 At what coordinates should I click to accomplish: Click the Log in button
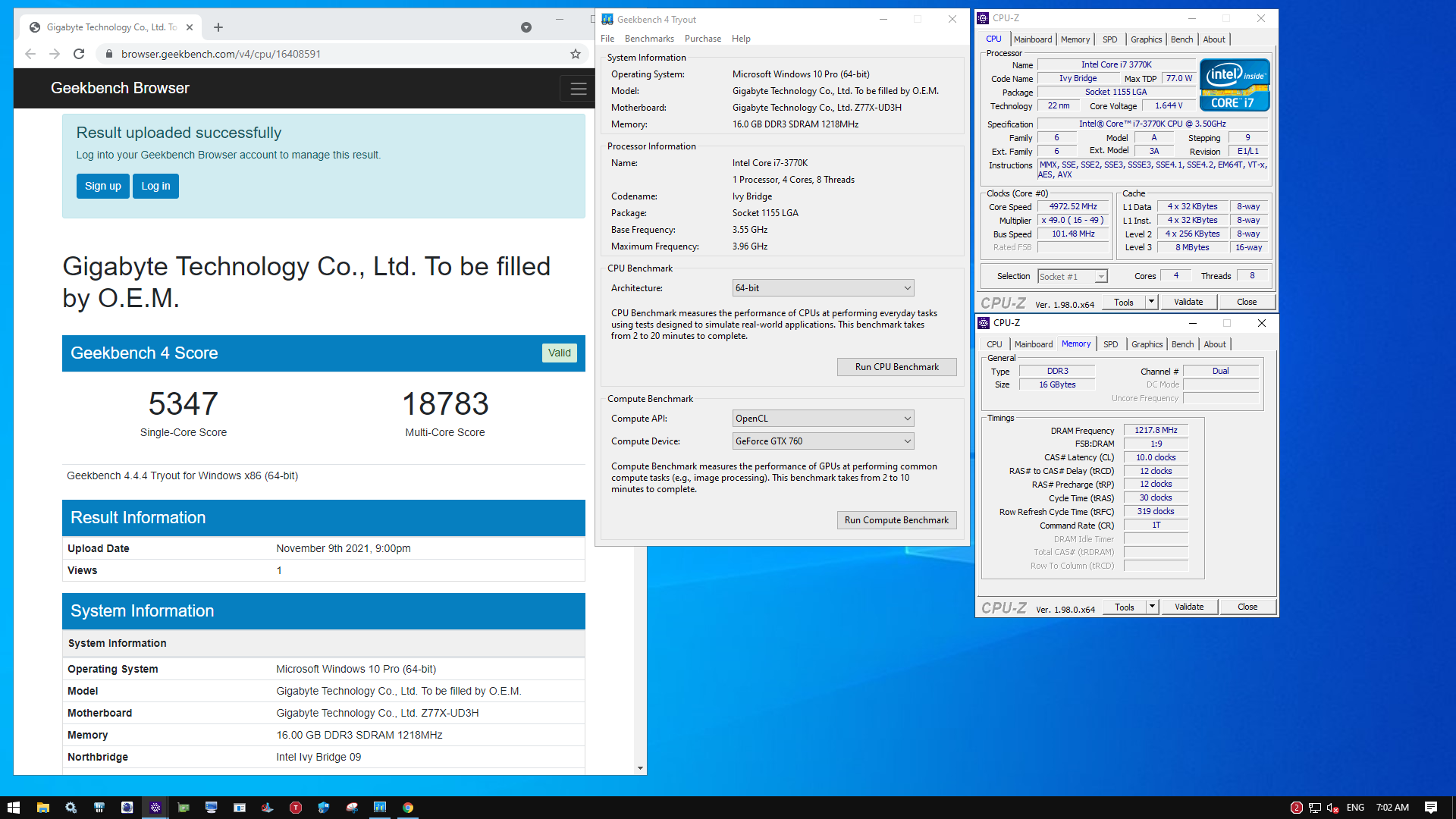[155, 186]
